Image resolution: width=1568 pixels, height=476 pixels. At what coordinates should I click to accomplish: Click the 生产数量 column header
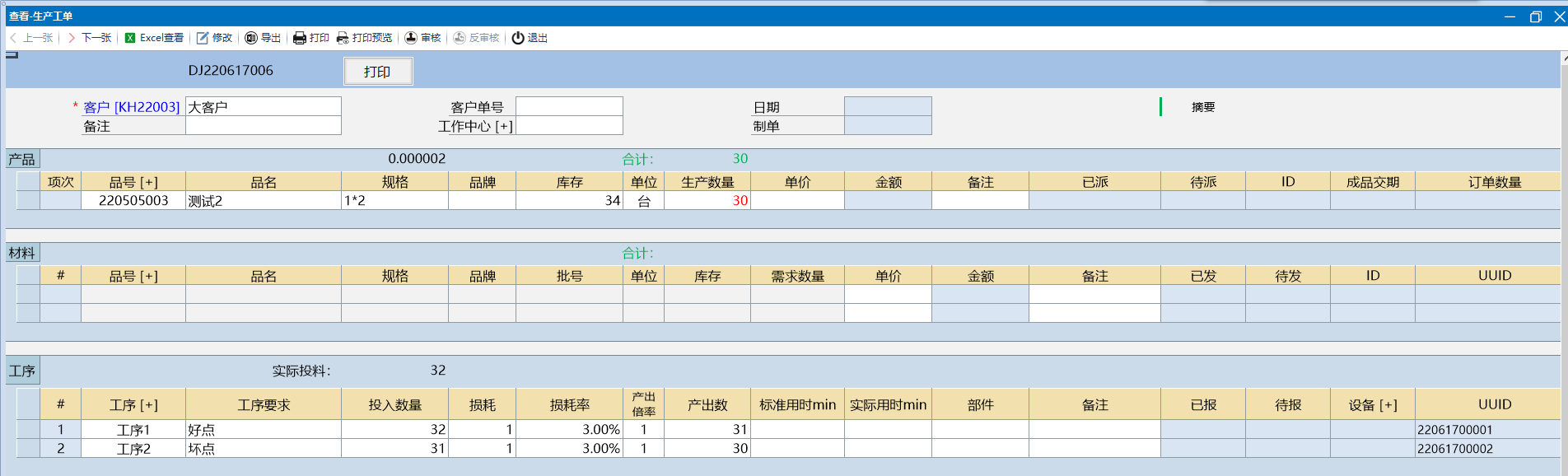point(707,182)
